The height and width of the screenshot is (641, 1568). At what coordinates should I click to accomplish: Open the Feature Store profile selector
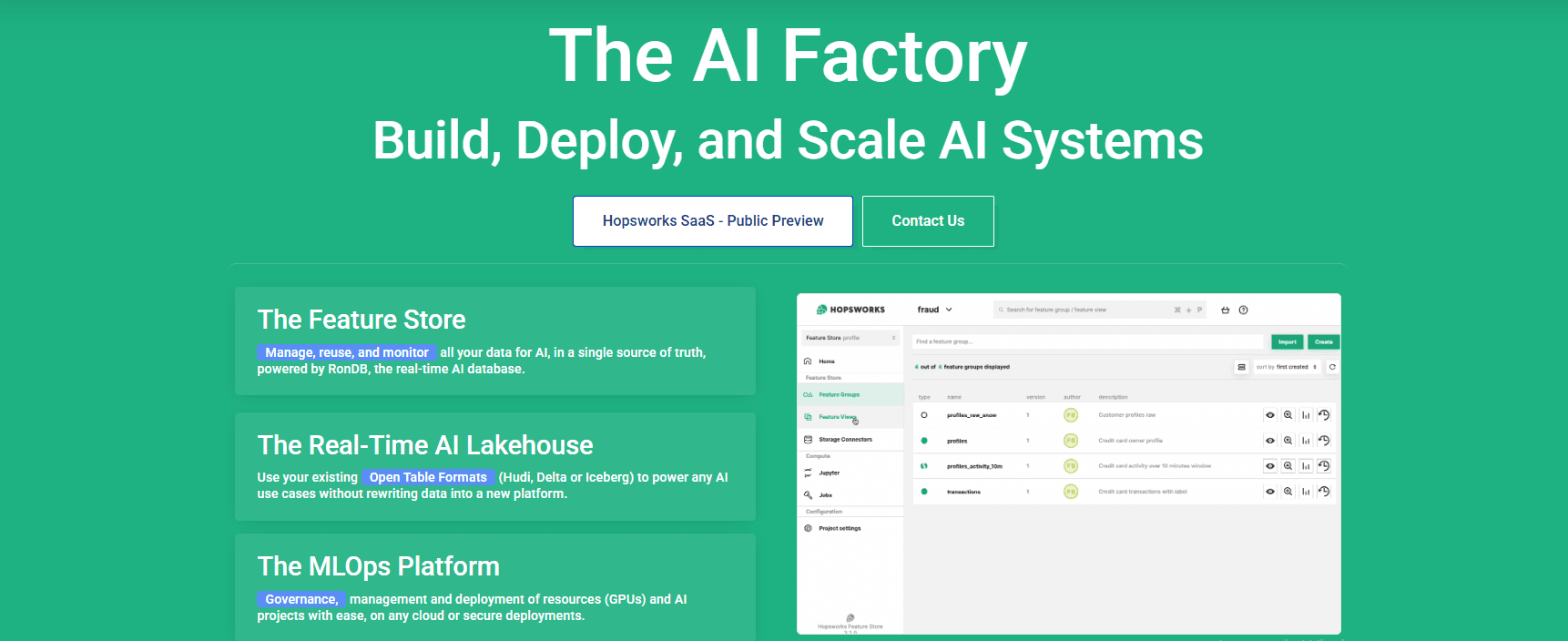(850, 338)
